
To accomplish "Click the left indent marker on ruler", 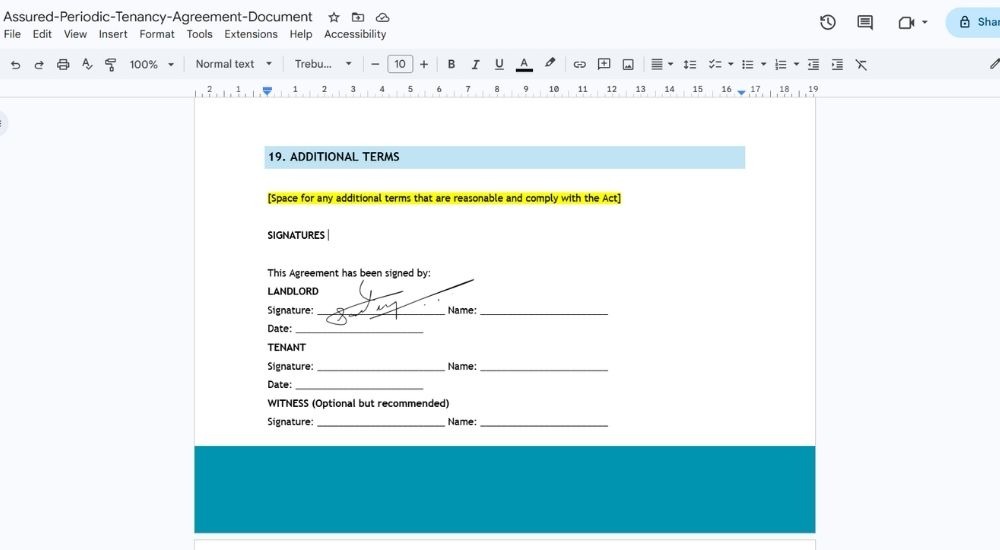I will (x=267, y=91).
